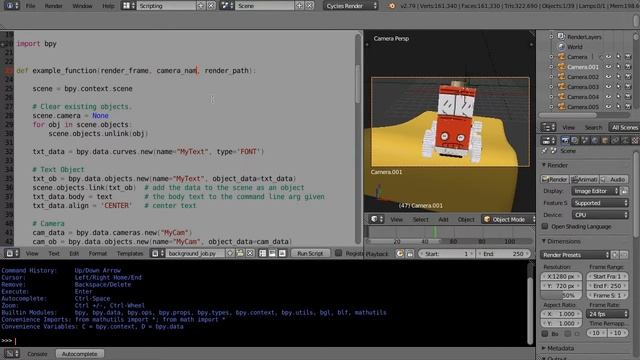640x360 pixels.
Task: Toggle visibility of Camera.003
Action: [609, 87]
